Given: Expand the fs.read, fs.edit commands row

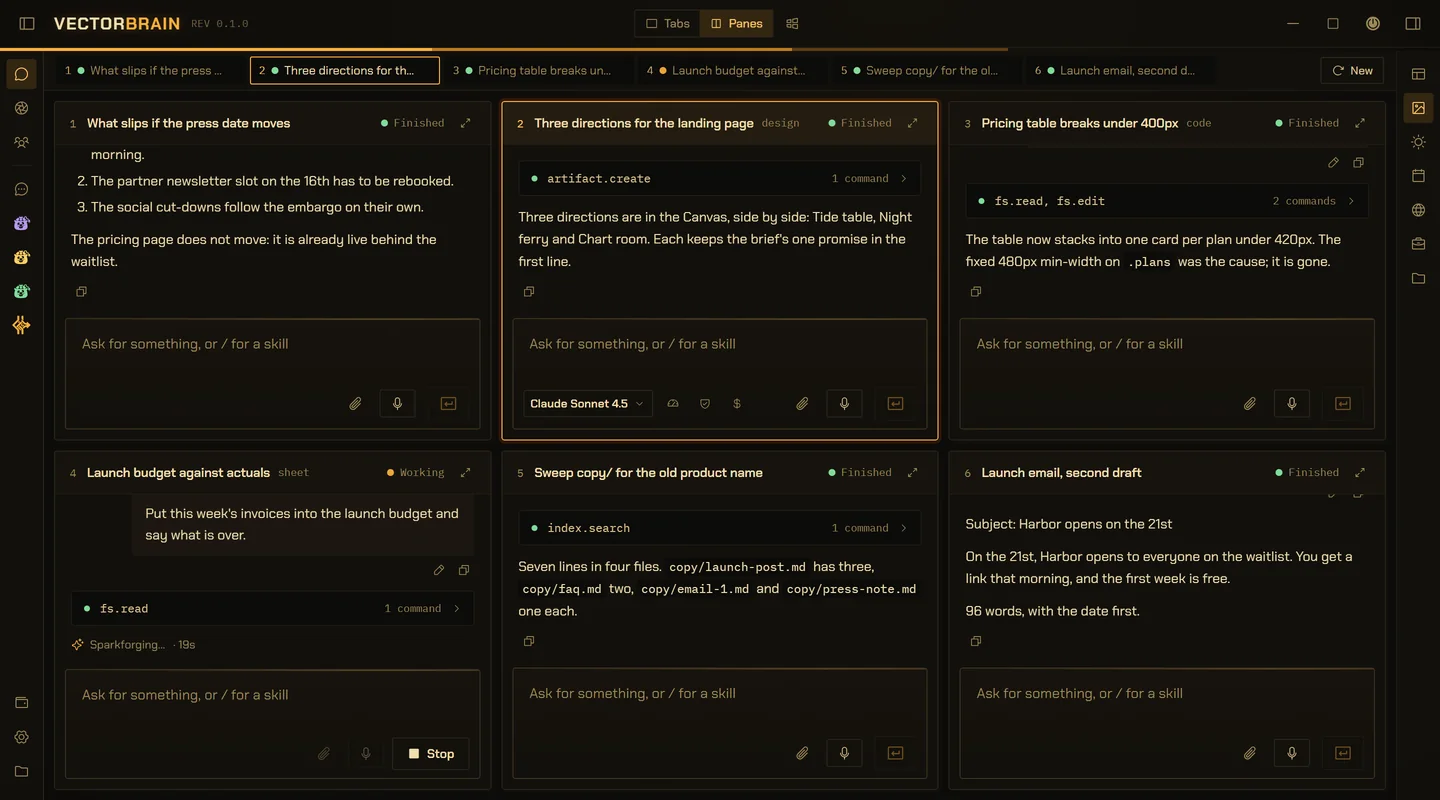Looking at the screenshot, I should point(1167,201).
